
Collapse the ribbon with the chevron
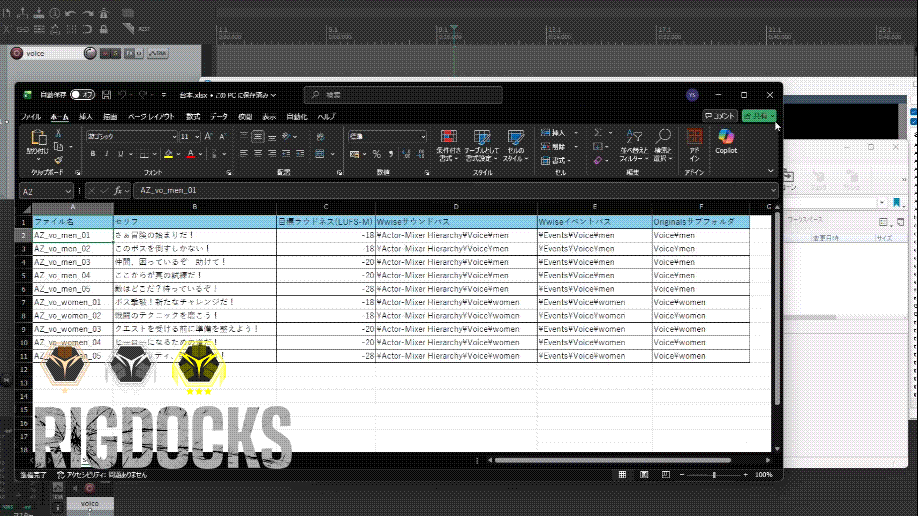tap(770, 171)
